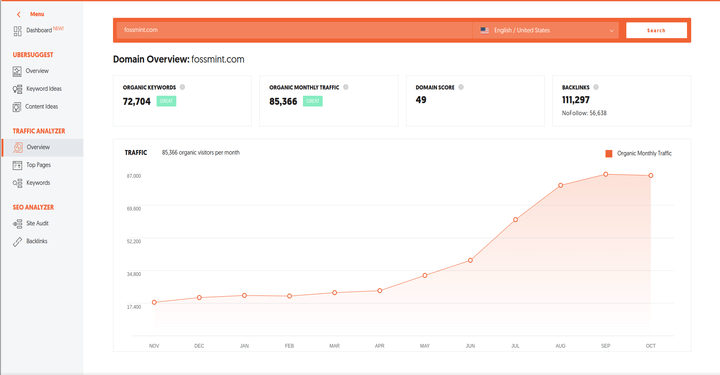Image resolution: width=720 pixels, height=375 pixels.
Task: Open Site Audit in sidebar
Action: 37,224
